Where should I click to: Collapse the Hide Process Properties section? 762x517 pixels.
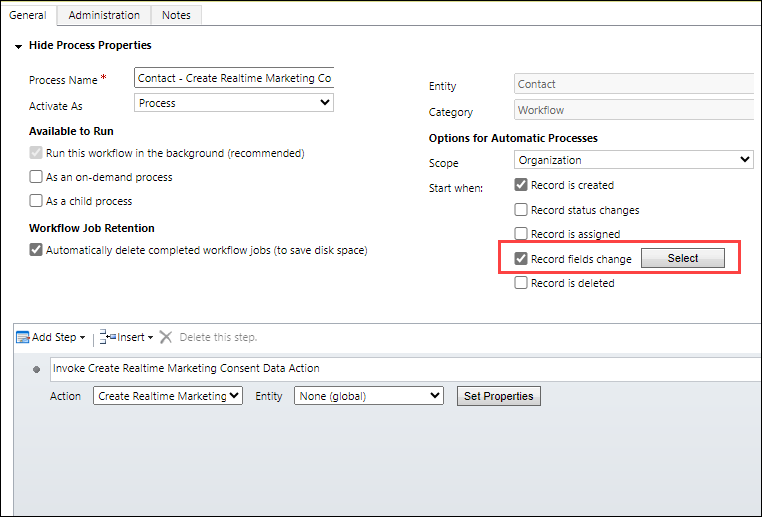point(19,46)
